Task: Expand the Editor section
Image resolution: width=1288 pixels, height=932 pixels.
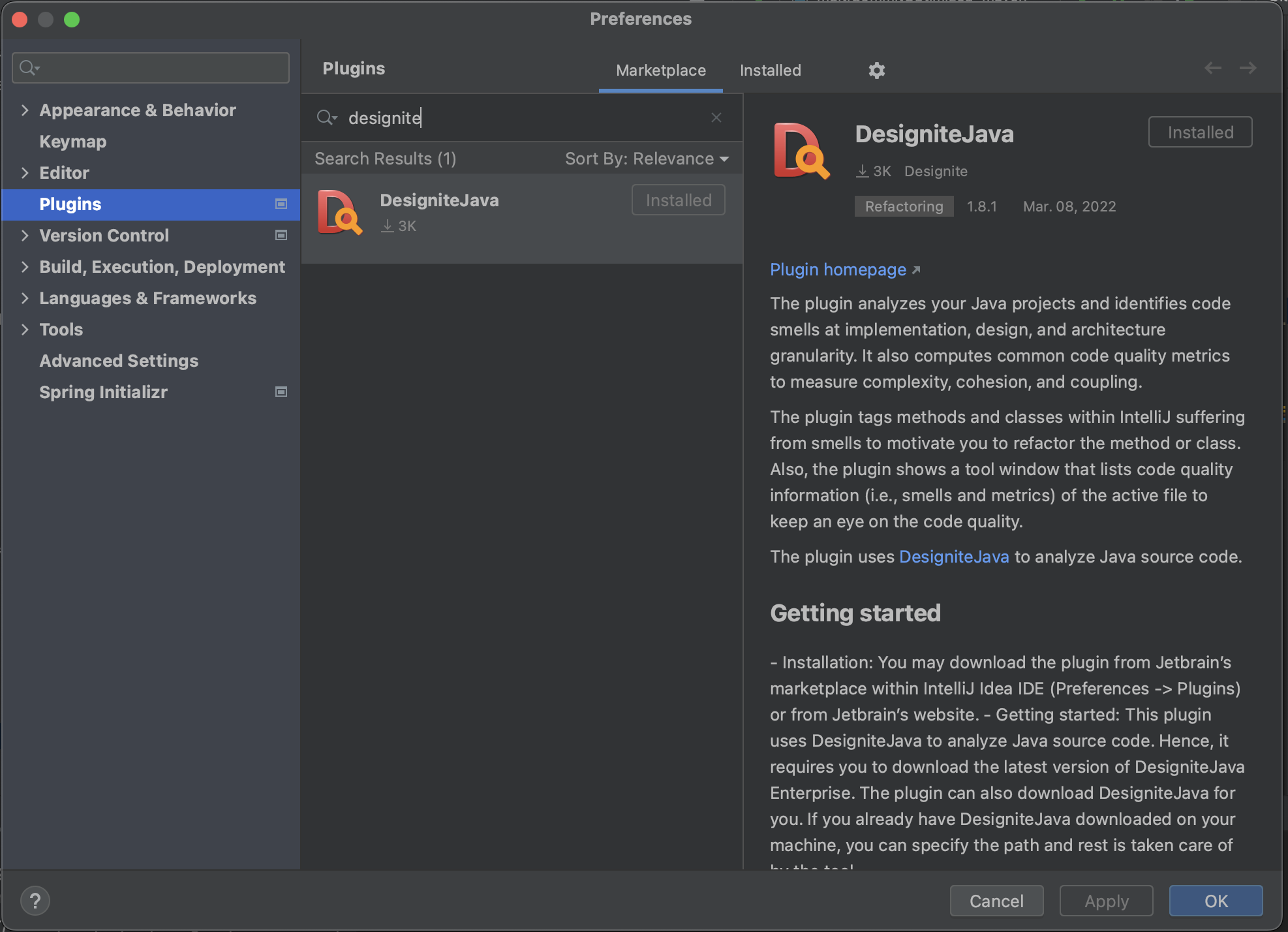Action: tap(25, 173)
